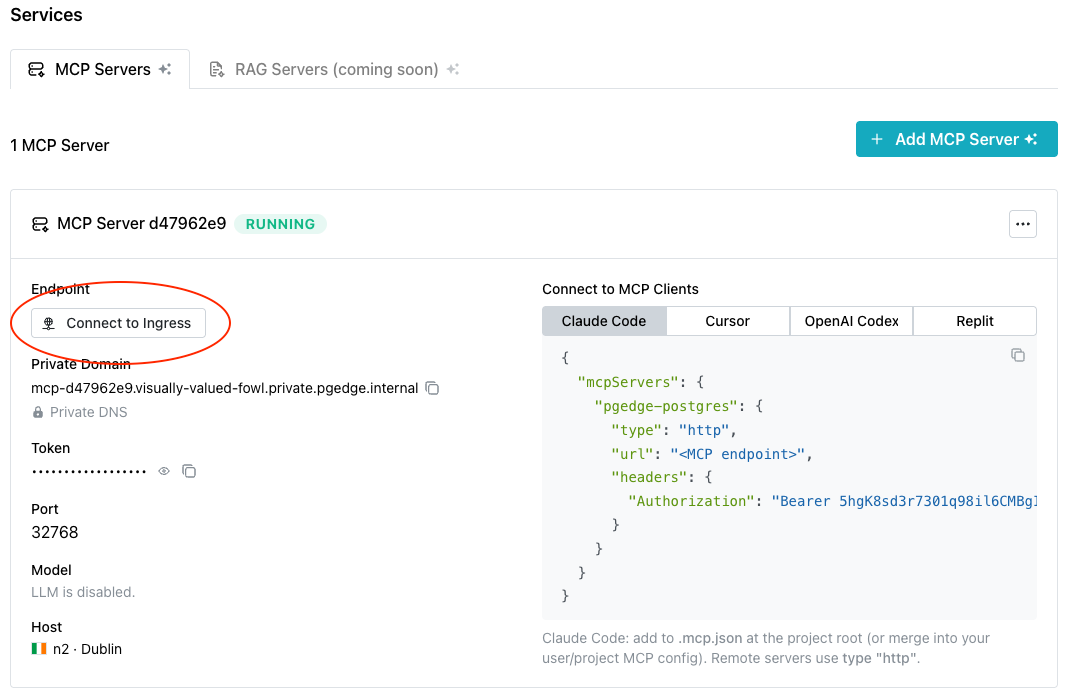This screenshot has width=1069, height=699.
Task: Click the 'Private DNS' label
Action: point(89,413)
